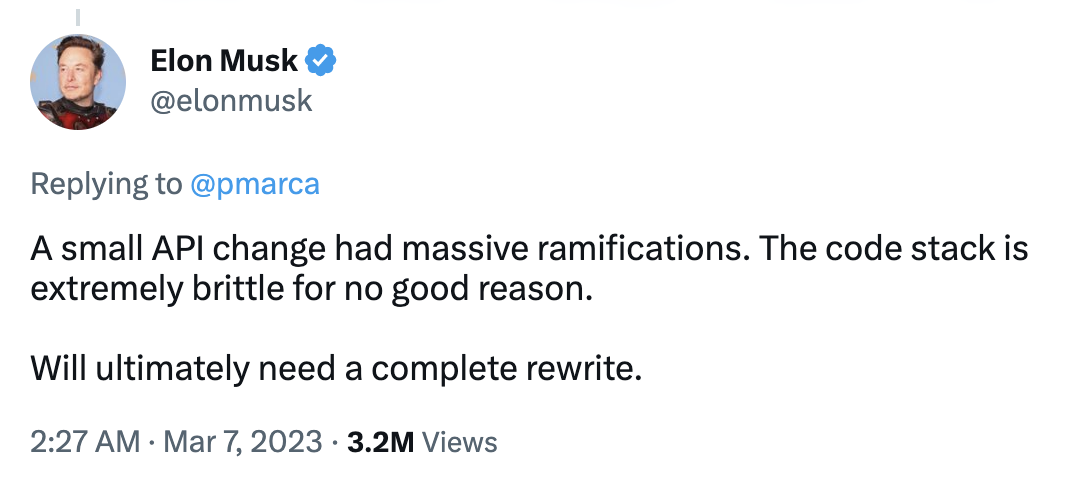1076x490 pixels.
Task: Open Elon Musk's round profile avatar
Action: click(78, 82)
